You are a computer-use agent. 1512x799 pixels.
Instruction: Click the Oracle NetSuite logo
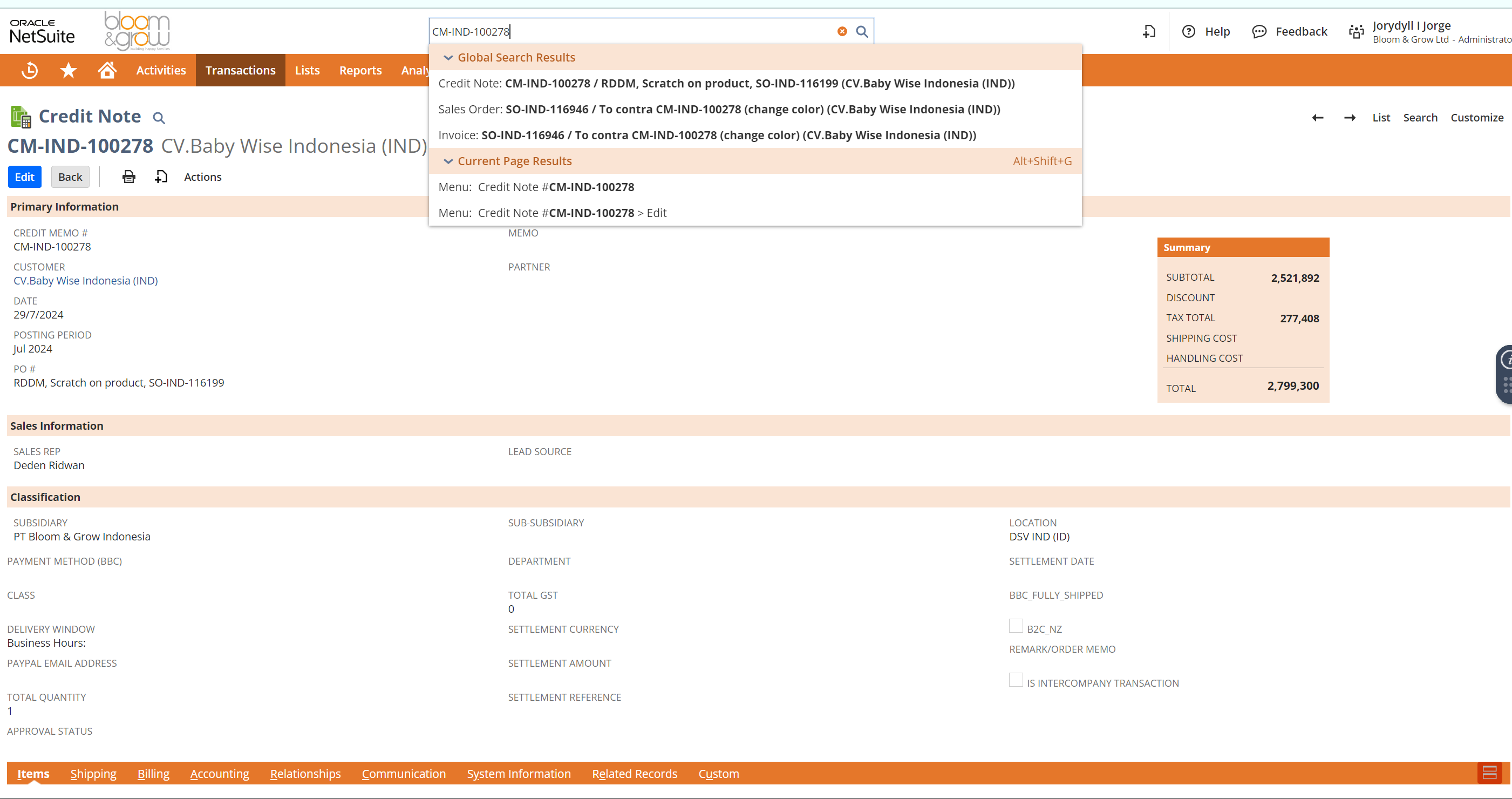pos(42,32)
